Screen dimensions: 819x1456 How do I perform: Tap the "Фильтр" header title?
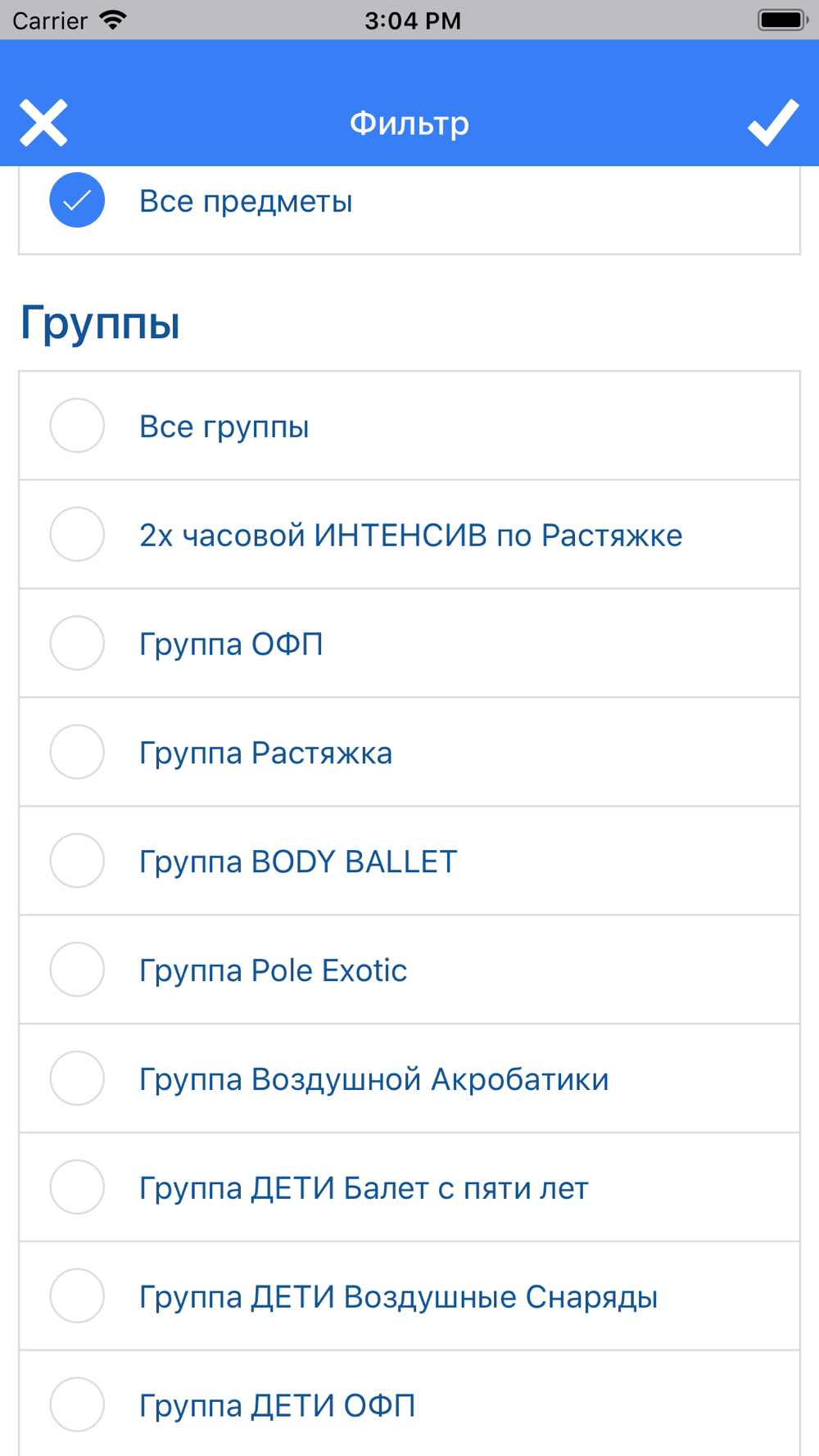click(x=409, y=124)
